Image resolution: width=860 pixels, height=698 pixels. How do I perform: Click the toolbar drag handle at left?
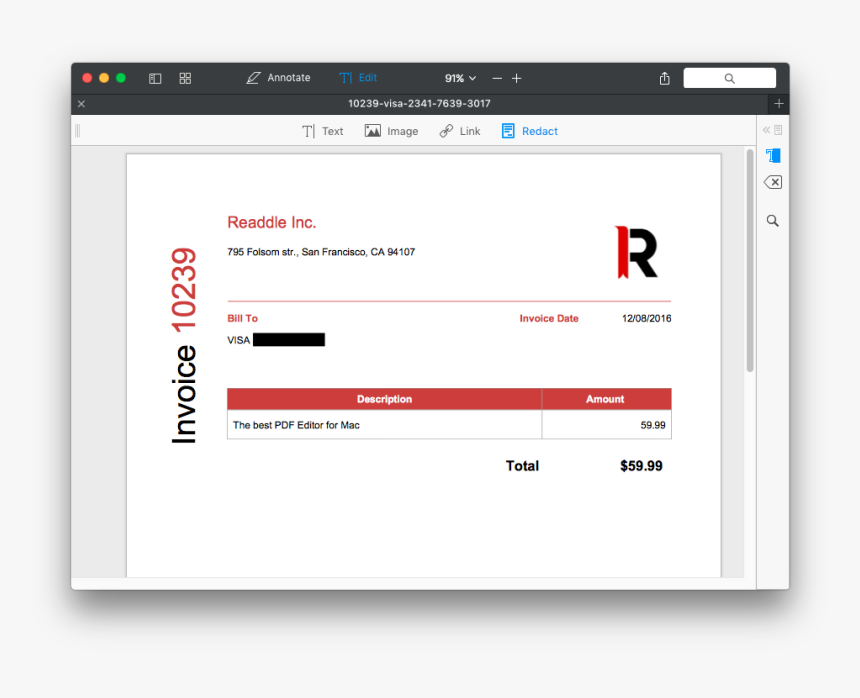point(78,130)
